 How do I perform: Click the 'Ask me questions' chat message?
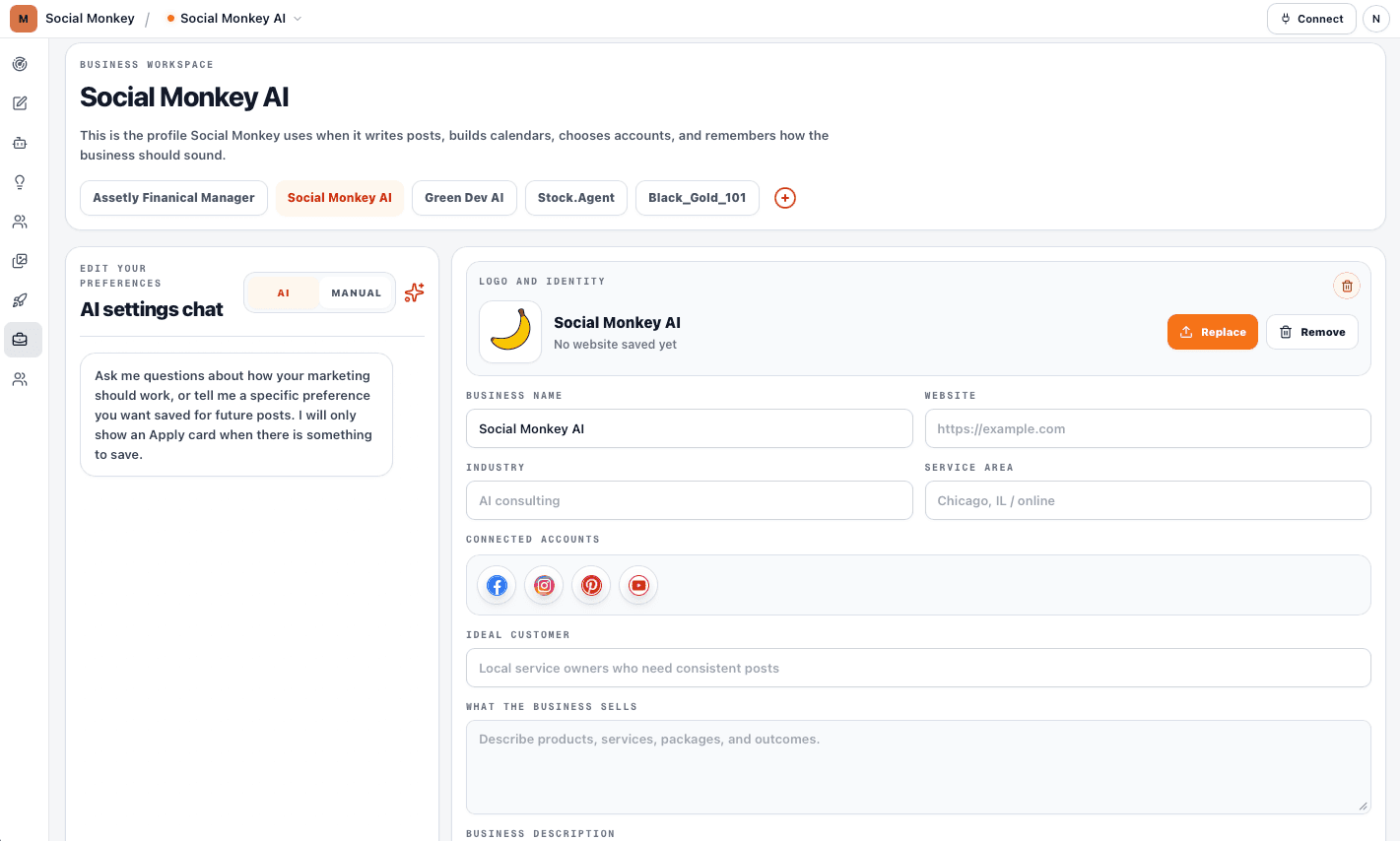(x=236, y=415)
